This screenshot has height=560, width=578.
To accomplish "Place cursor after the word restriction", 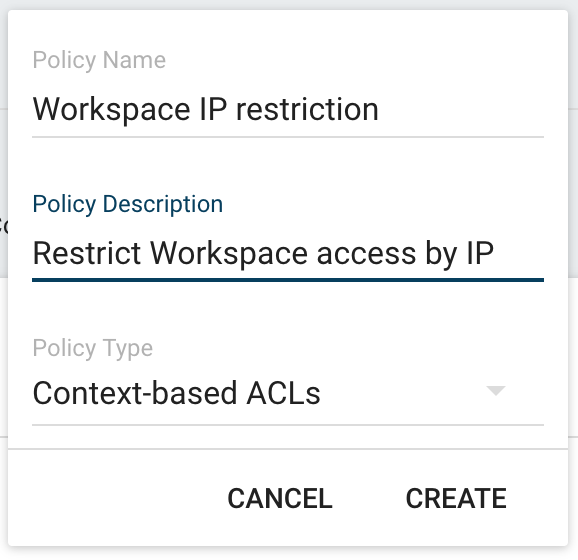I will pos(380,109).
